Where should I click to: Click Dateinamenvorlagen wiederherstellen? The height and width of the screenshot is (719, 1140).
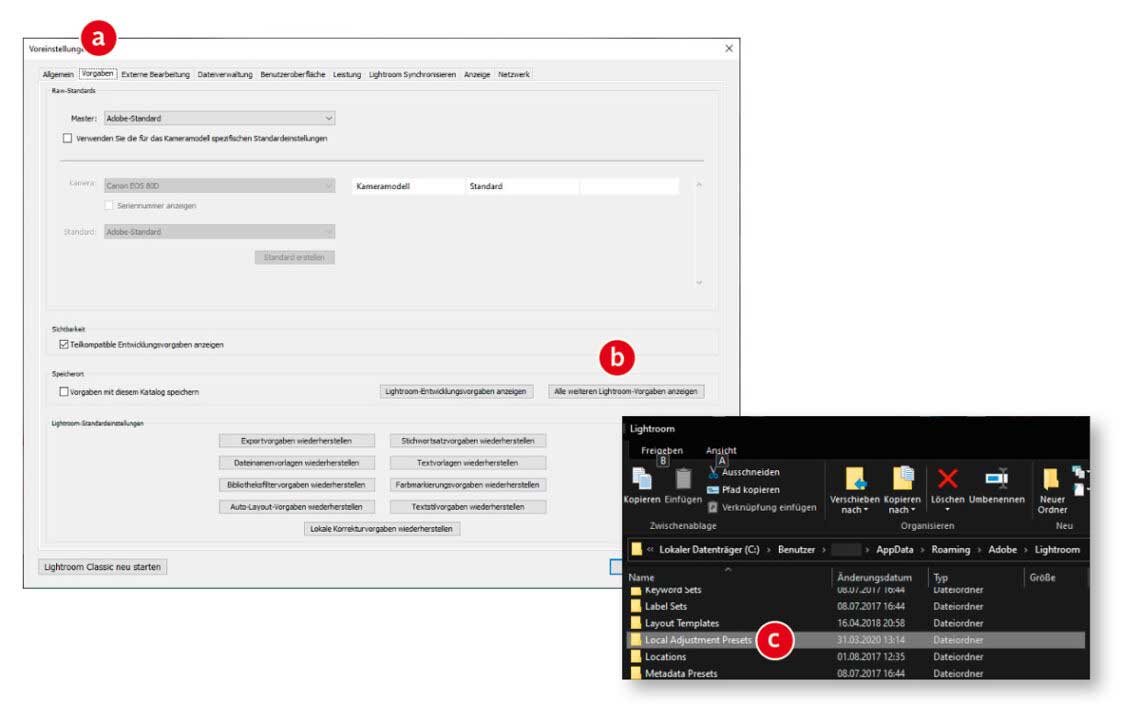click(297, 462)
